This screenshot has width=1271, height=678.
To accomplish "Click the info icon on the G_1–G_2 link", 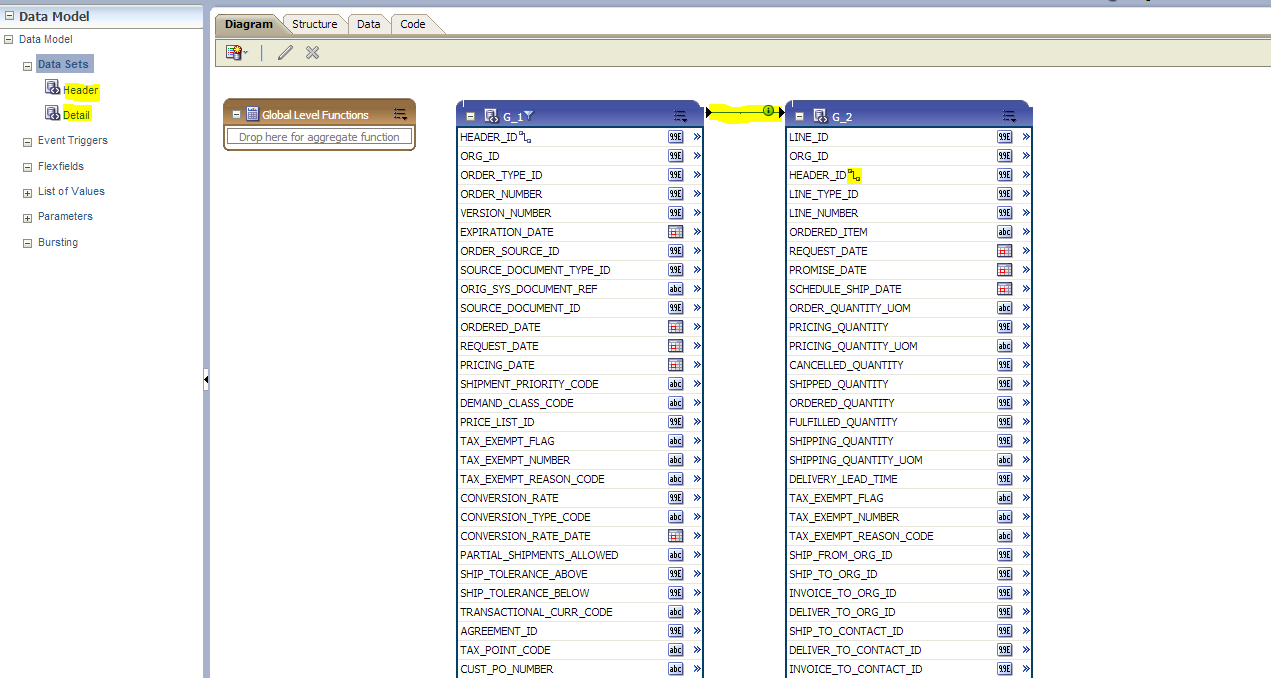I will [768, 112].
